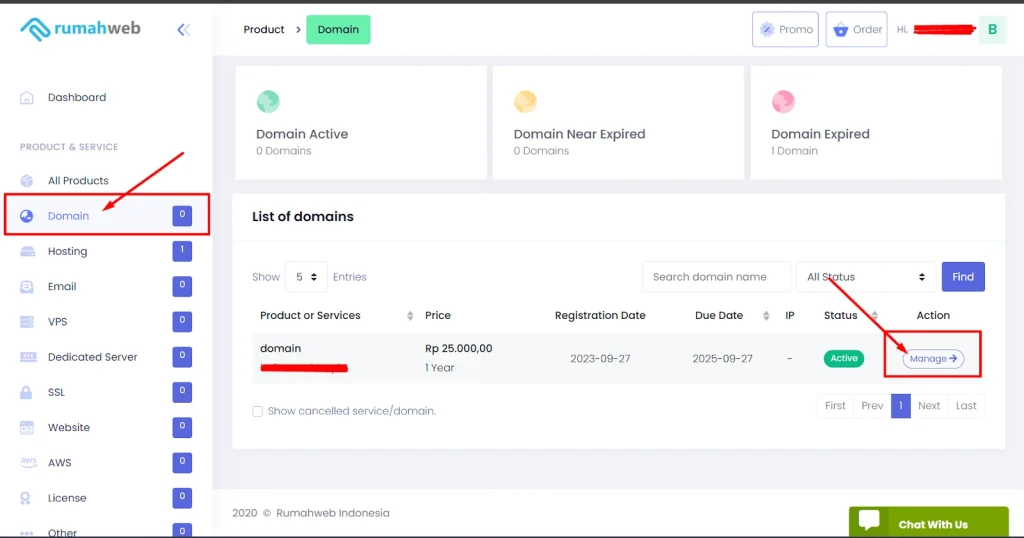Collapse the sidebar with double-chevron icon
The width and height of the screenshot is (1024, 538).
point(184,29)
